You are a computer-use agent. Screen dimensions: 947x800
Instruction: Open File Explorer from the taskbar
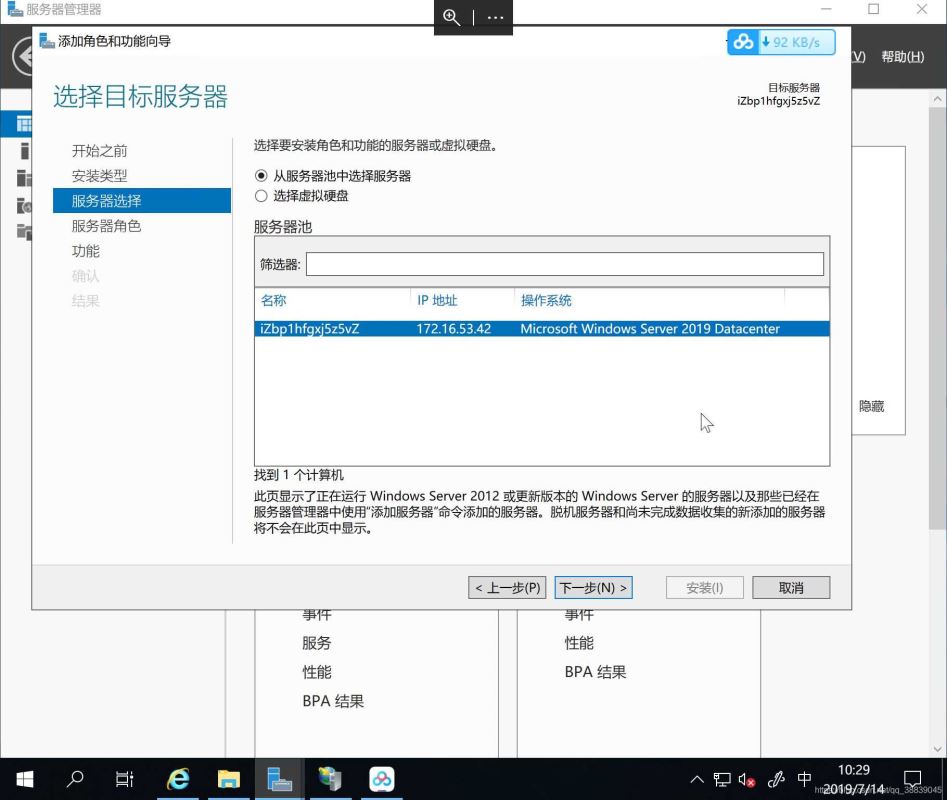[229, 779]
